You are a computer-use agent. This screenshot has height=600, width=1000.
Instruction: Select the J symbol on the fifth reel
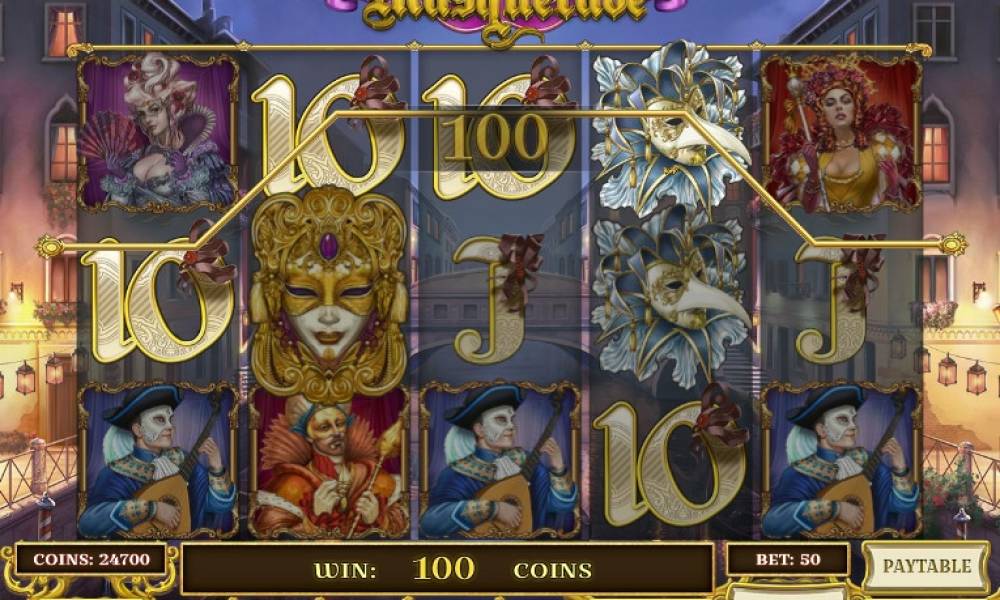pyautogui.click(x=841, y=298)
